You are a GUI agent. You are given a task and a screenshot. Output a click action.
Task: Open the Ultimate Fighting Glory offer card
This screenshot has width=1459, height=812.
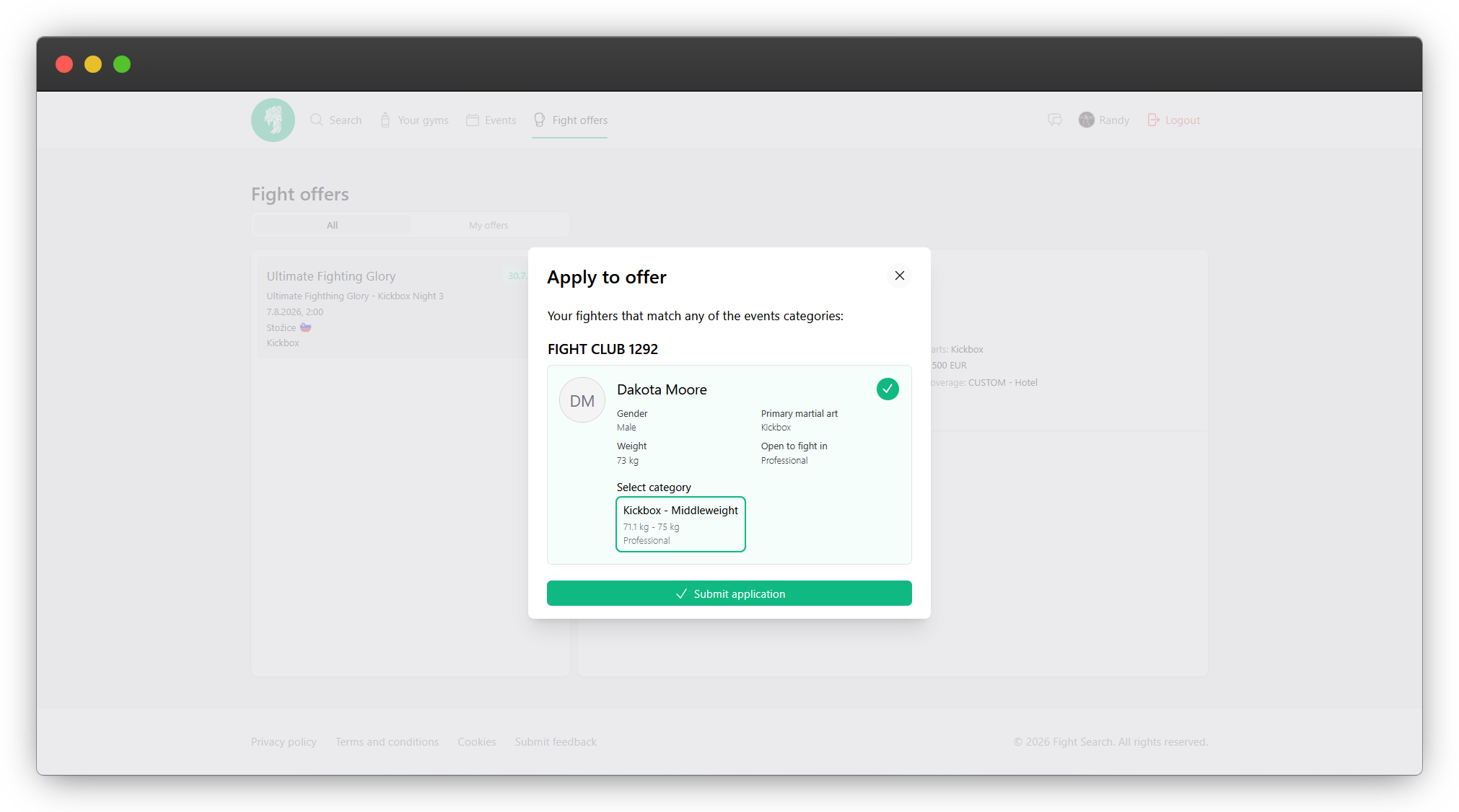click(x=393, y=308)
